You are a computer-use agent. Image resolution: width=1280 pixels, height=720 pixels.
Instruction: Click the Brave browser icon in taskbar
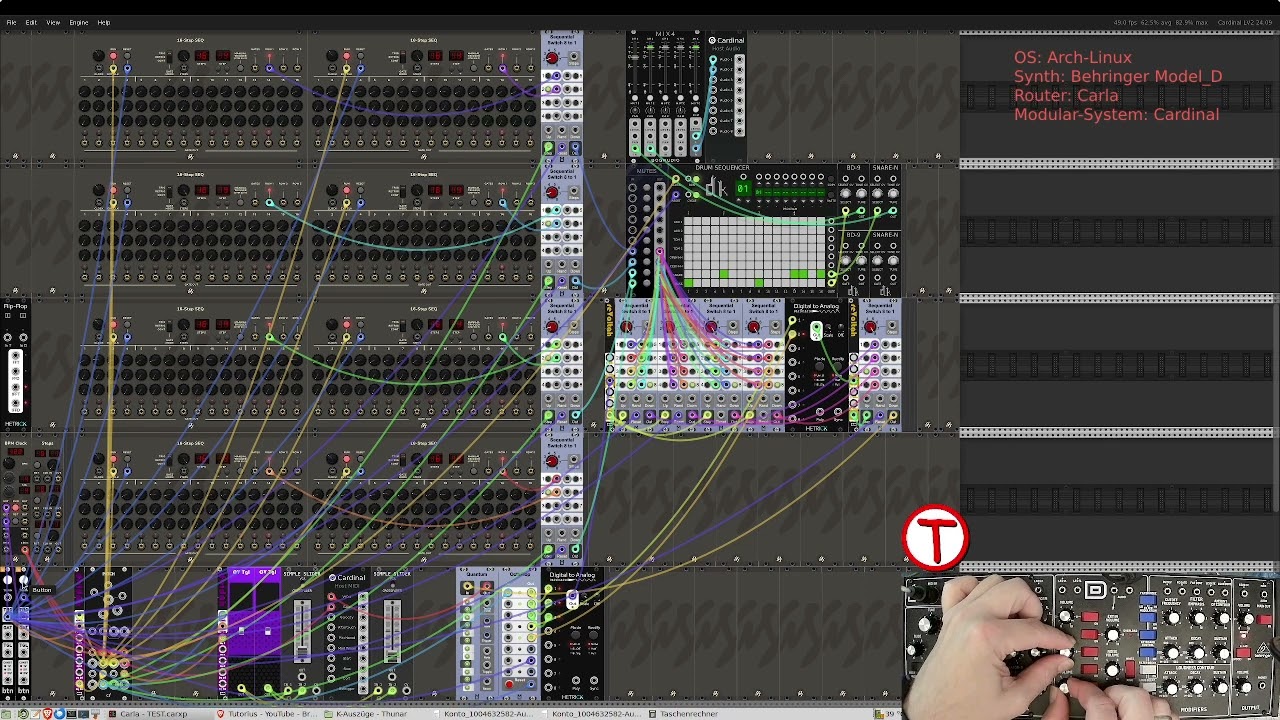46,714
